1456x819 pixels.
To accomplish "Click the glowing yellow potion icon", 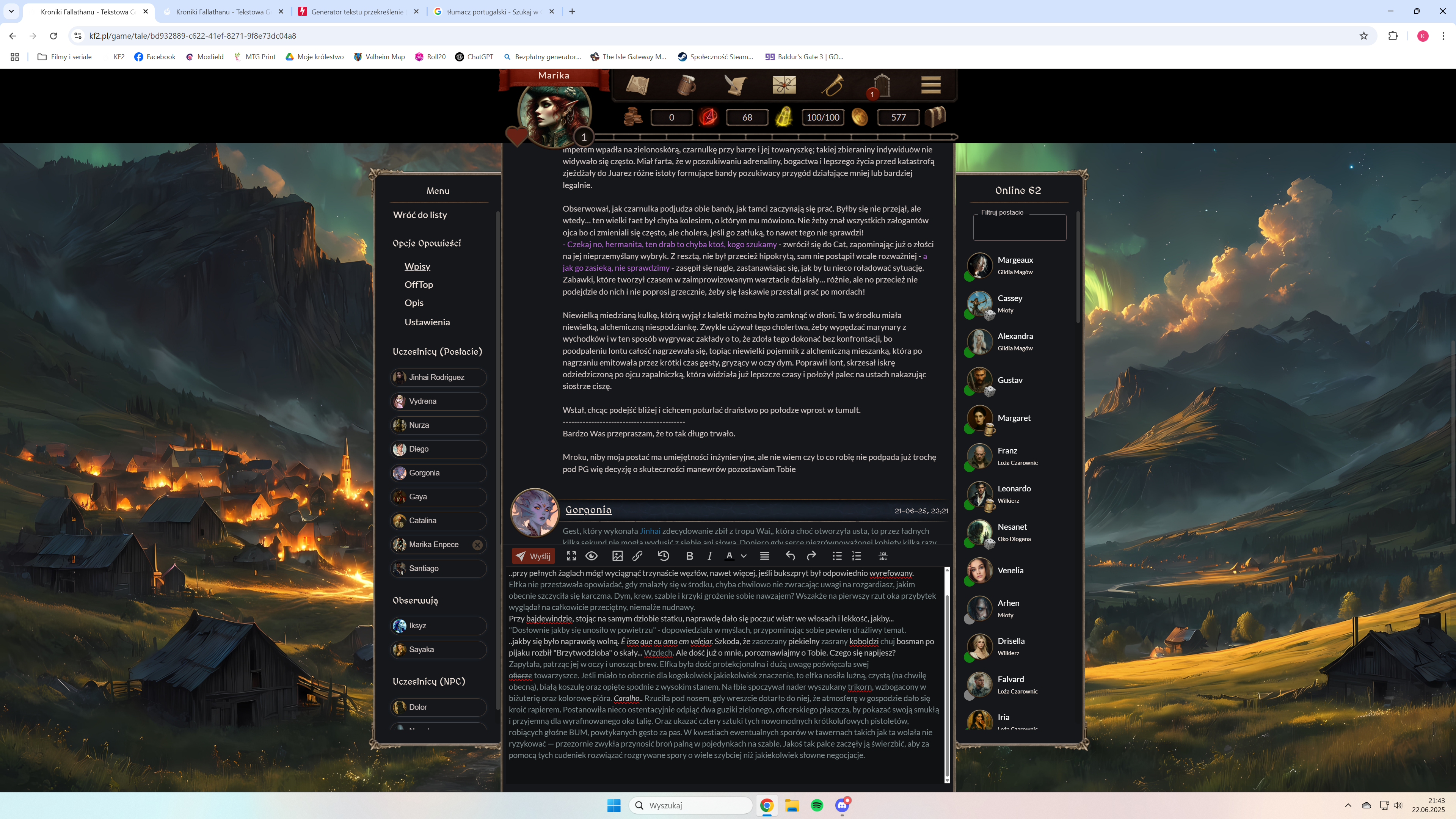I will click(783, 117).
